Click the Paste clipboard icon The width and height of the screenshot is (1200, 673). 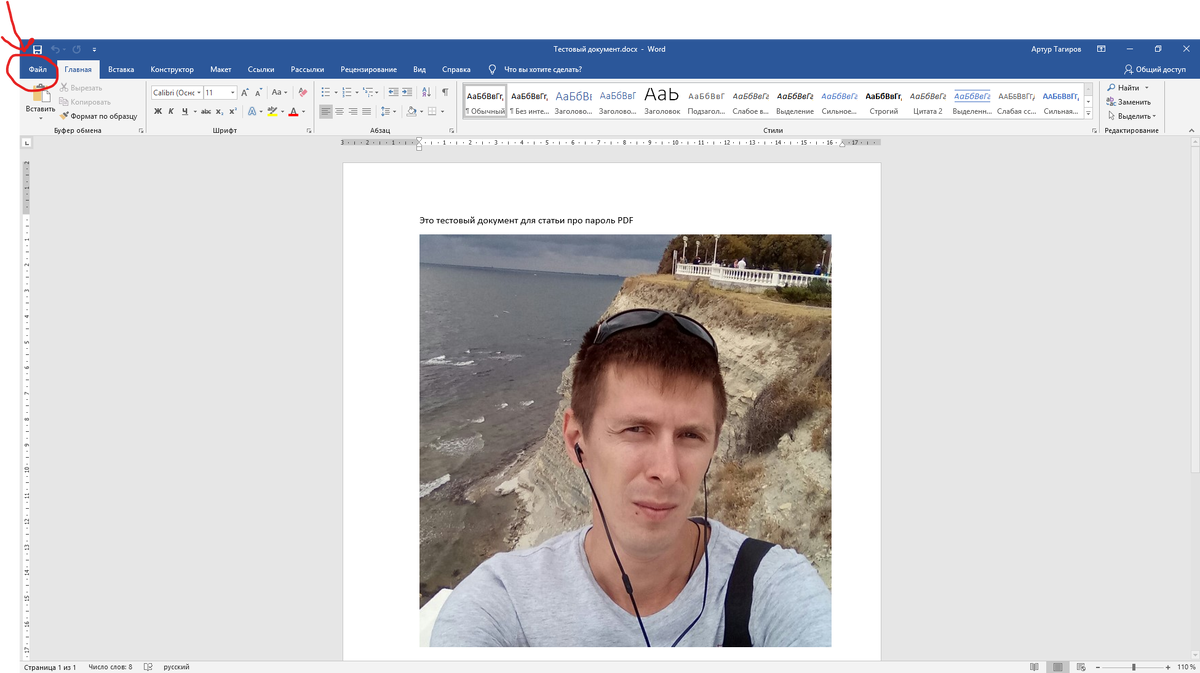pos(41,93)
